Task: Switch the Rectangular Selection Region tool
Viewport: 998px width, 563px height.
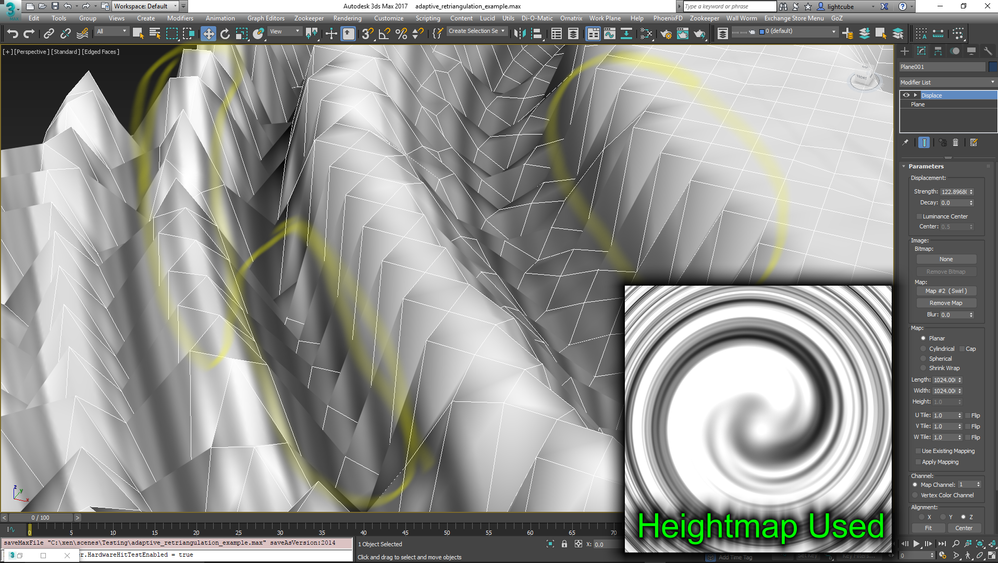Action: 172,34
